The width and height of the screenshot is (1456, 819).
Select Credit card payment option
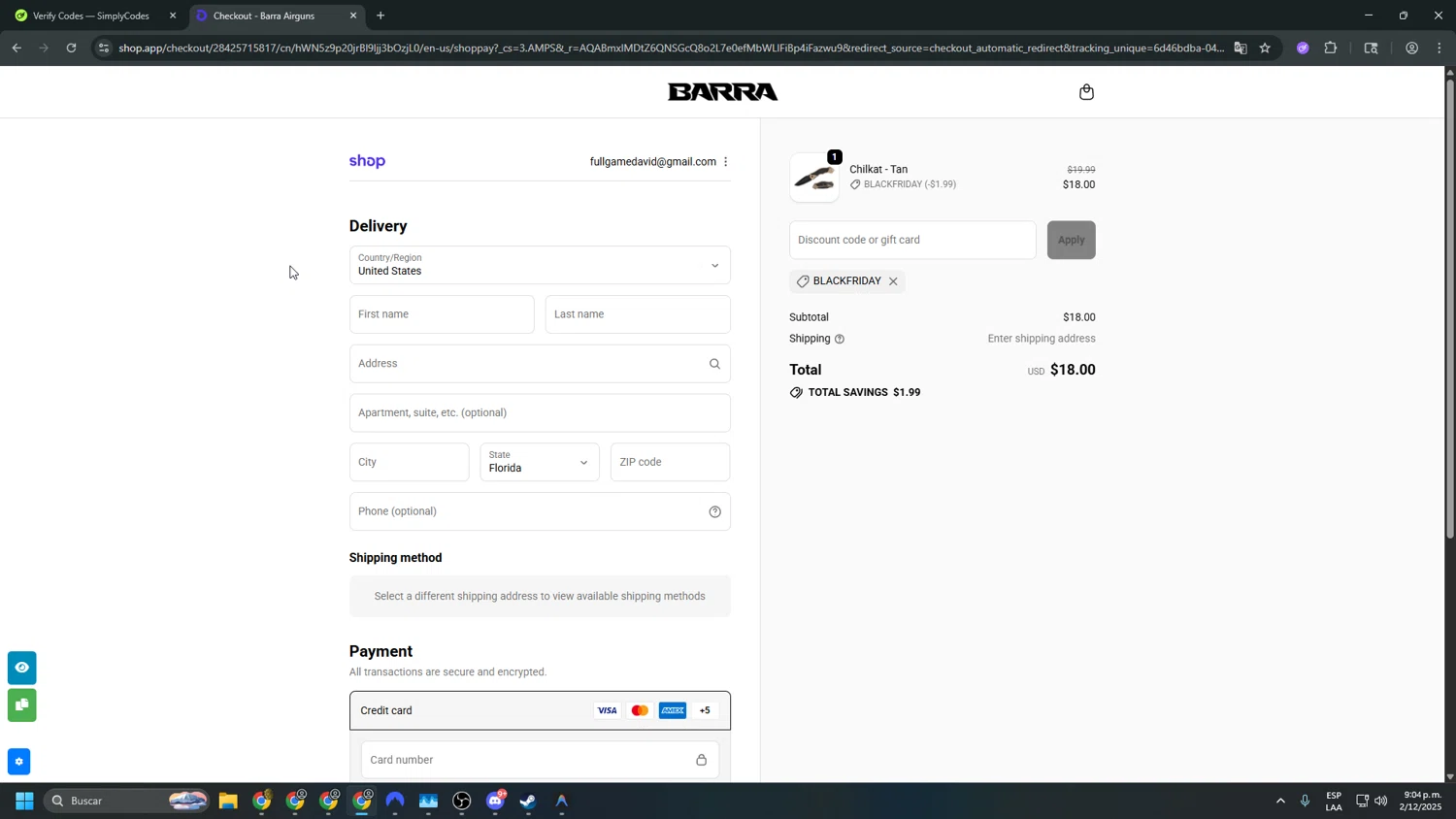click(540, 710)
